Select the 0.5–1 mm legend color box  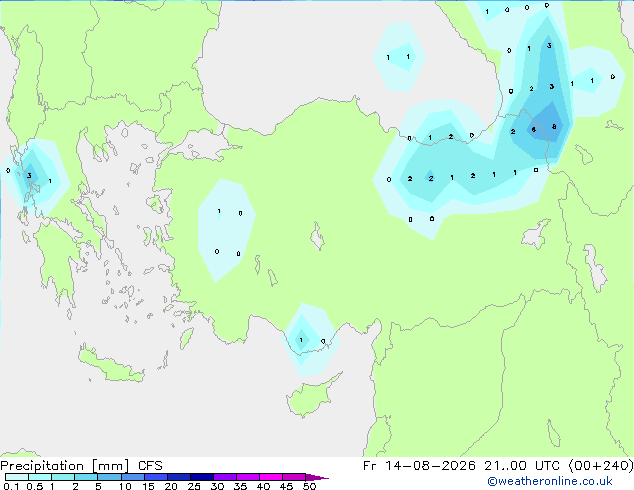(40, 477)
